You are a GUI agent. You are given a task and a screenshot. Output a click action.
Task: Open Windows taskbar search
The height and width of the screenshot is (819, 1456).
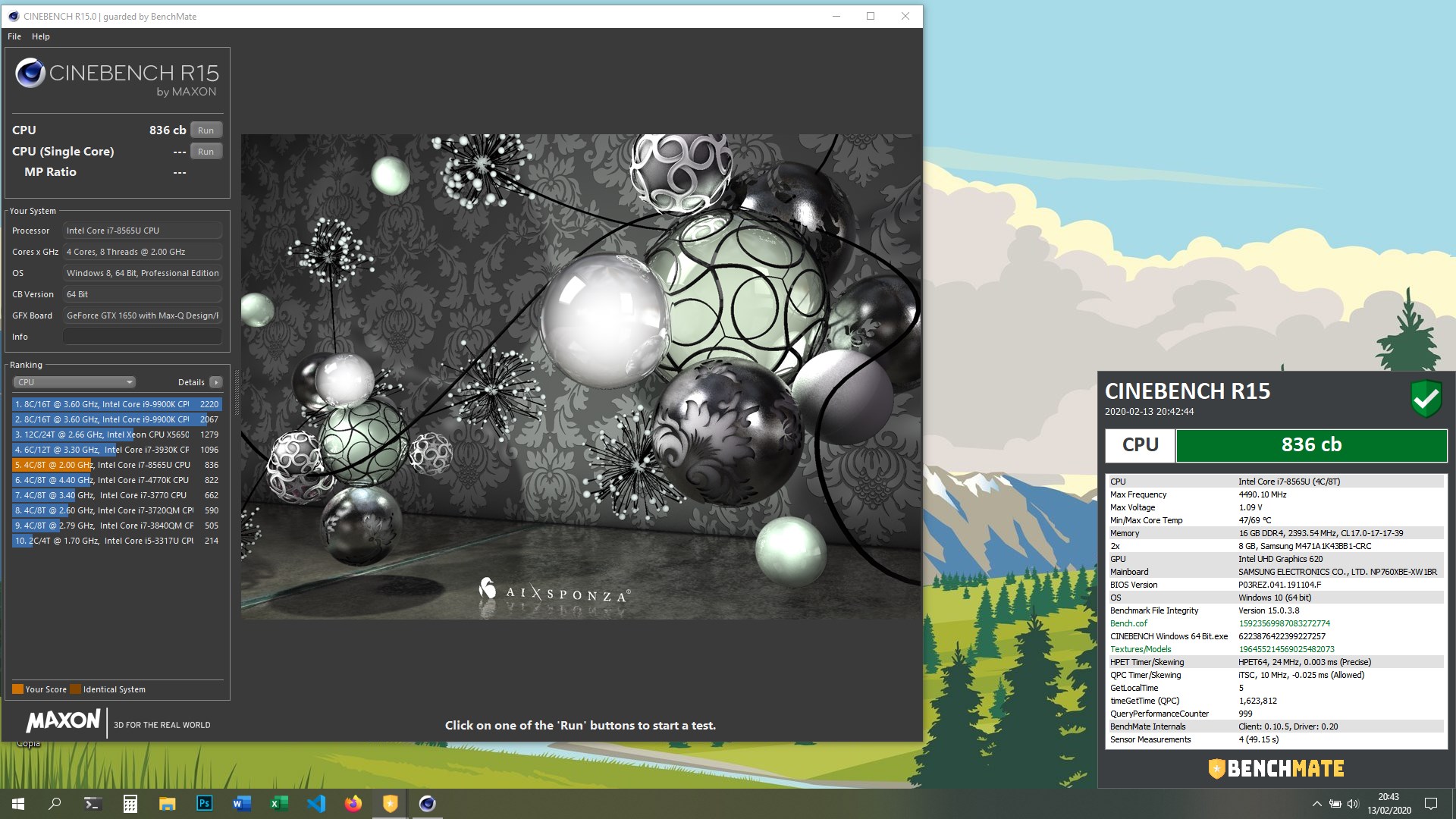pyautogui.click(x=55, y=804)
